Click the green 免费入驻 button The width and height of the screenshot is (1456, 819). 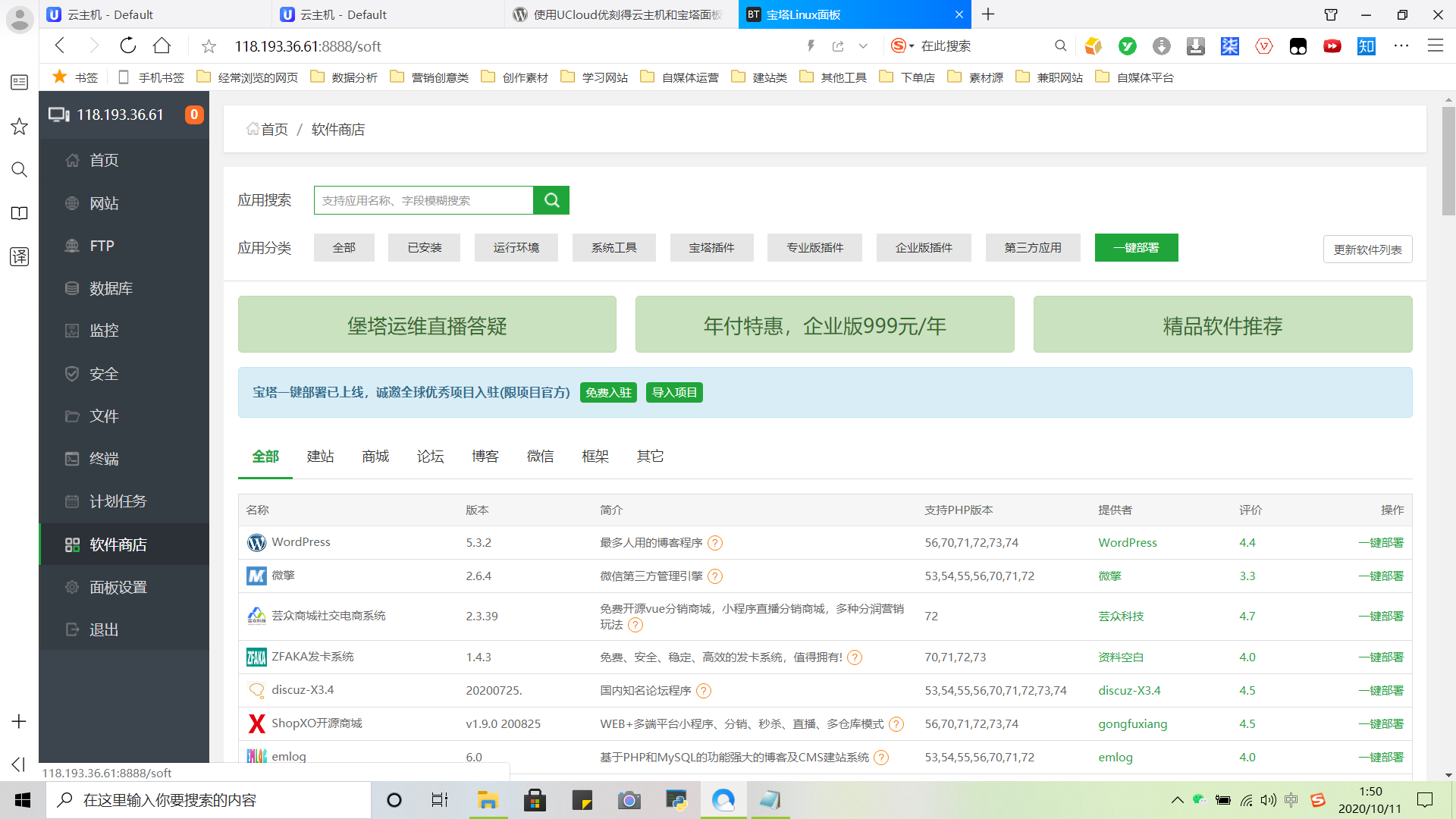tap(608, 393)
